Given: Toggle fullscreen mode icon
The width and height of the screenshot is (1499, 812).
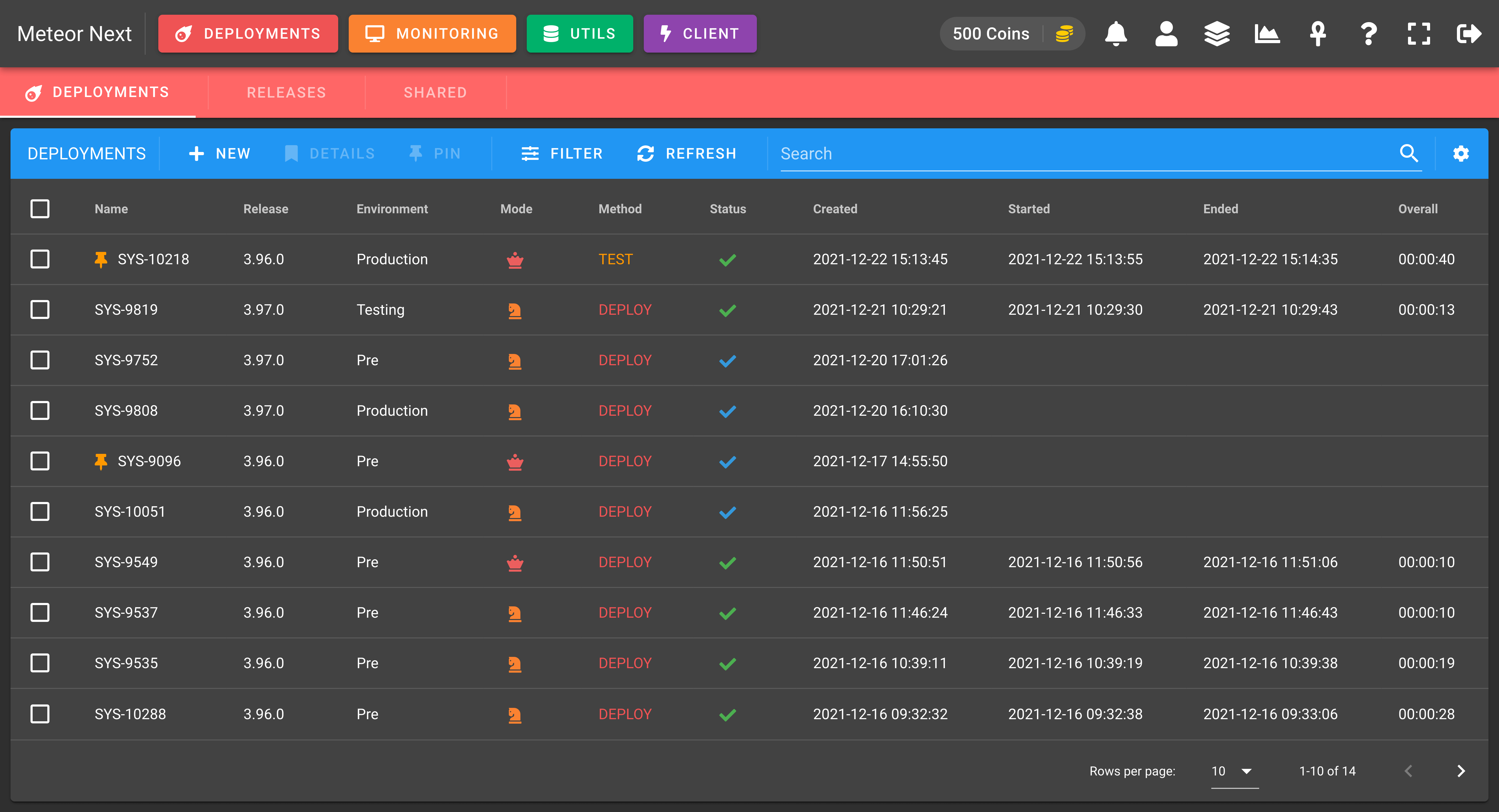Looking at the screenshot, I should point(1419,34).
